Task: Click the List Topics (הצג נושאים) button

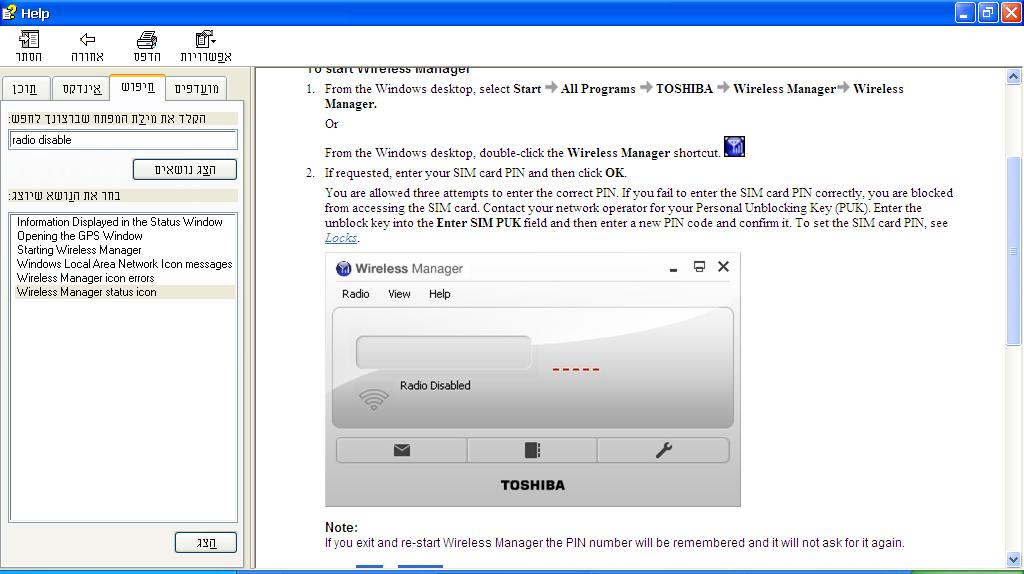Action: [185, 169]
